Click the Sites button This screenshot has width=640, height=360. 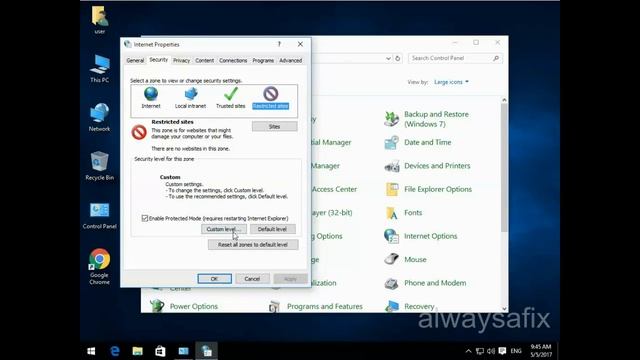[274, 127]
